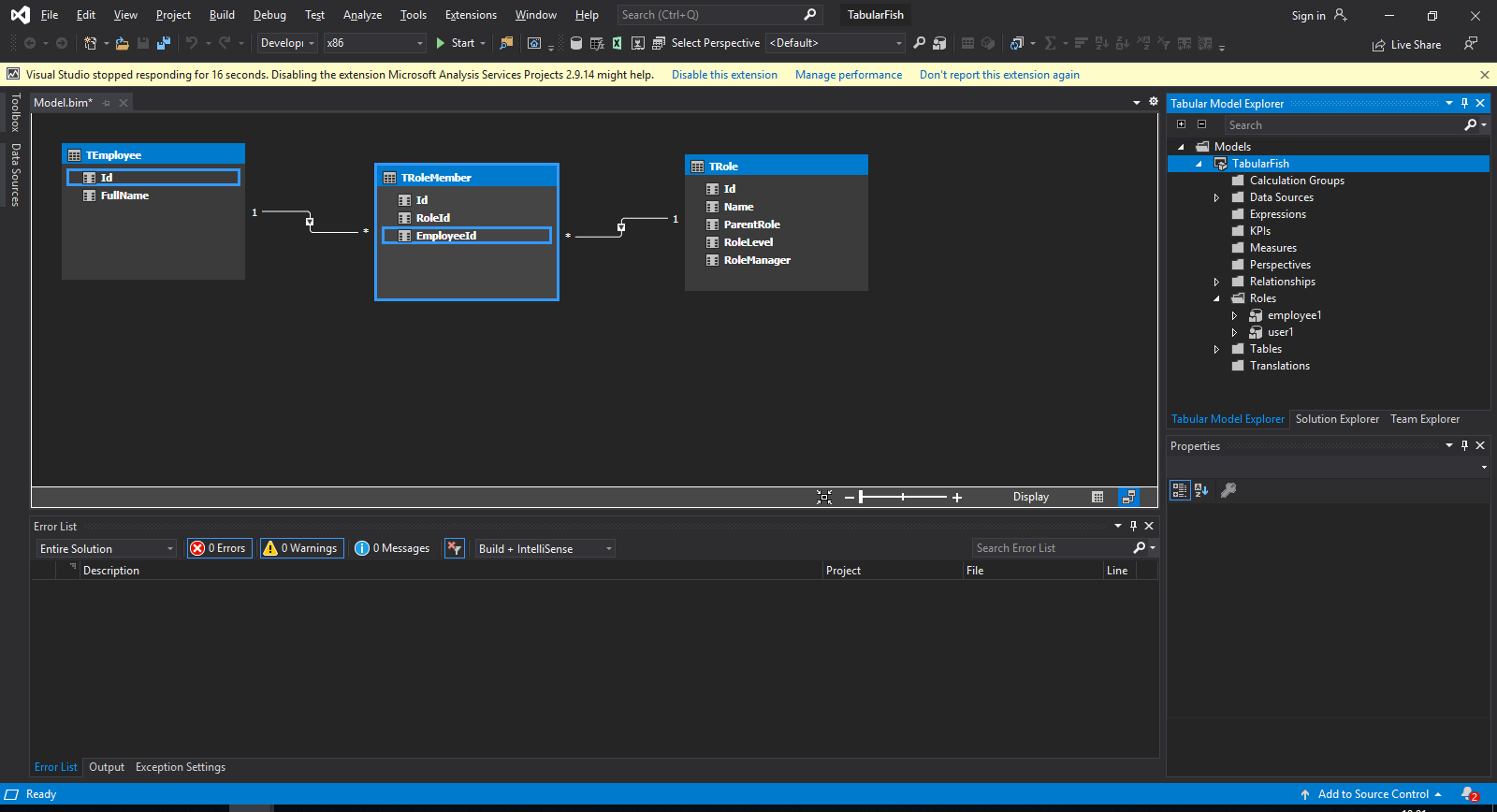Screen dimensions: 1497x812
Task: Switch to Diagram view
Action: tap(1128, 498)
